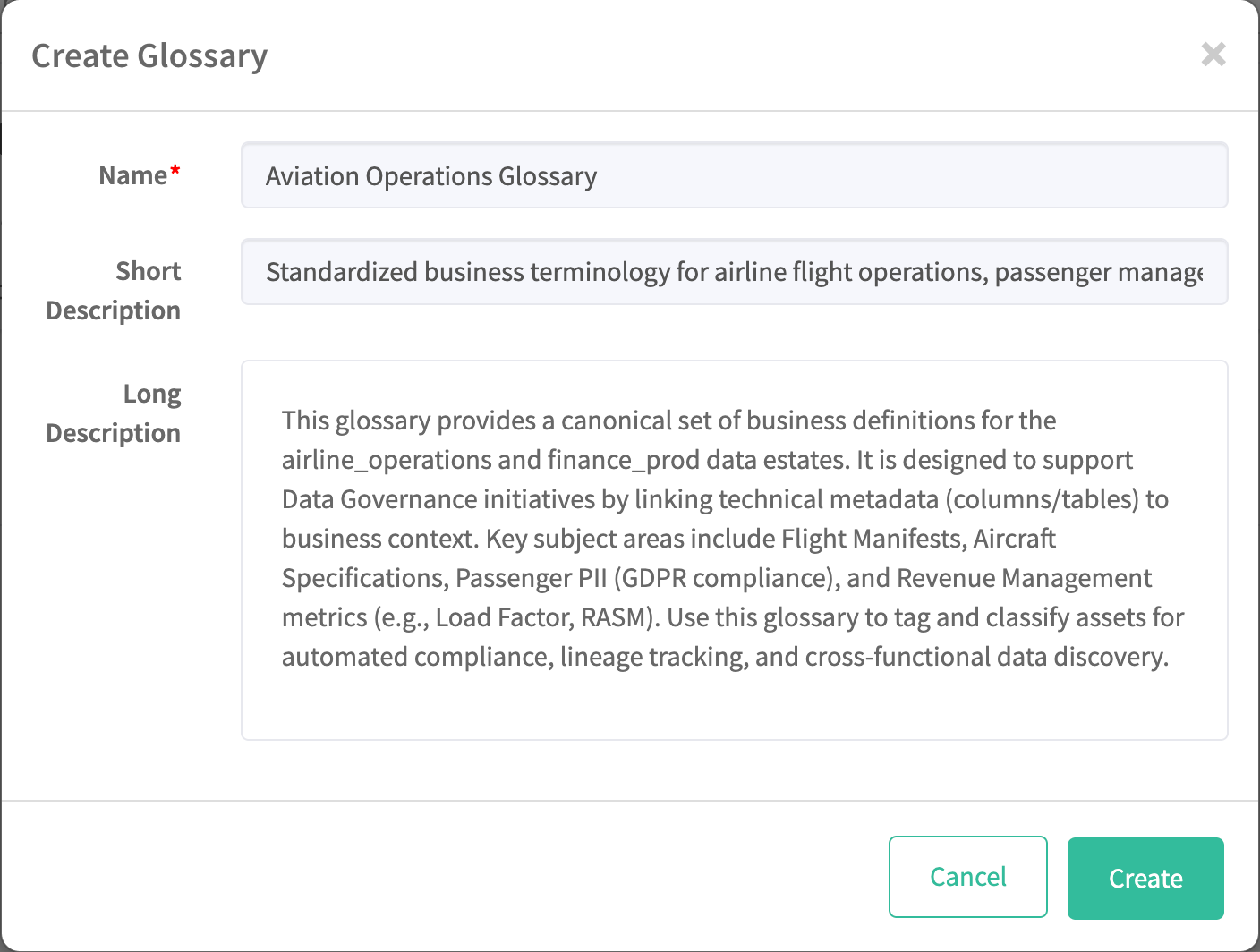Screen dimensions: 1260x952
Task: Focus the Long Description text area
Action: [734, 549]
